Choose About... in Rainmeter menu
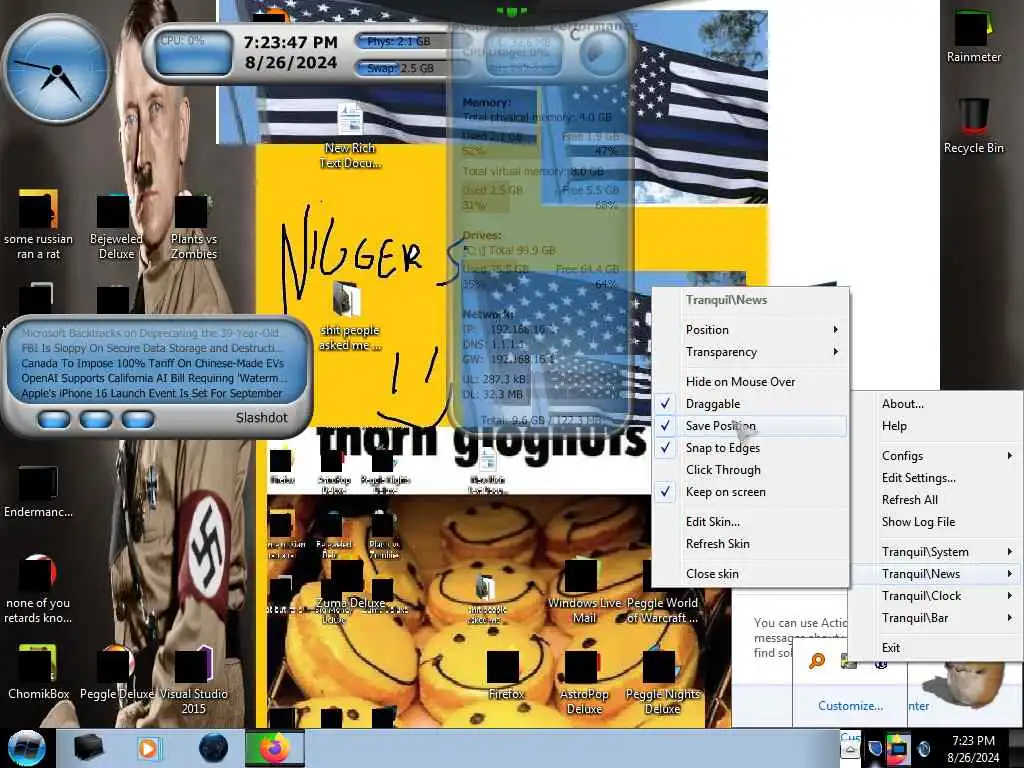 click(x=937, y=404)
